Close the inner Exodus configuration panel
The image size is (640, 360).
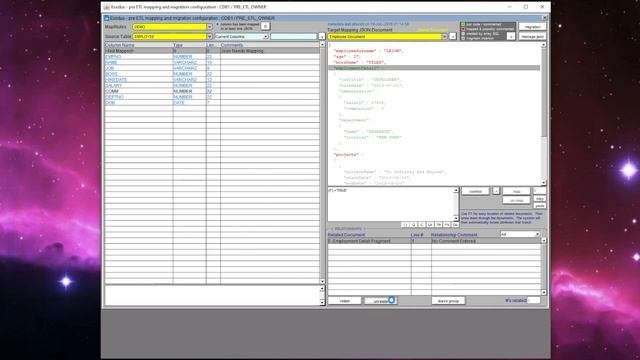(x=544, y=18)
